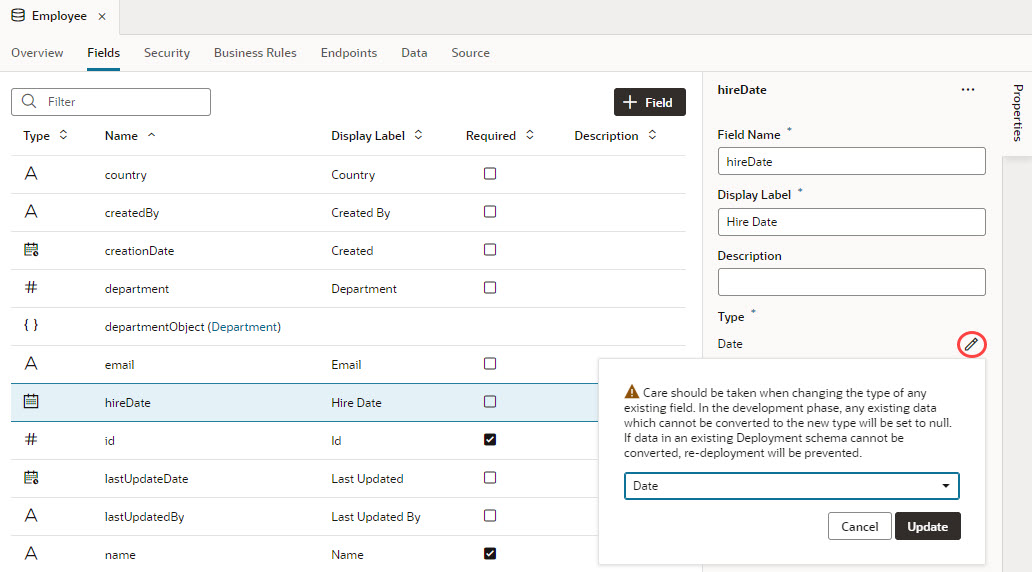Click the string type icon for email
This screenshot has width=1032, height=572.
31,364
